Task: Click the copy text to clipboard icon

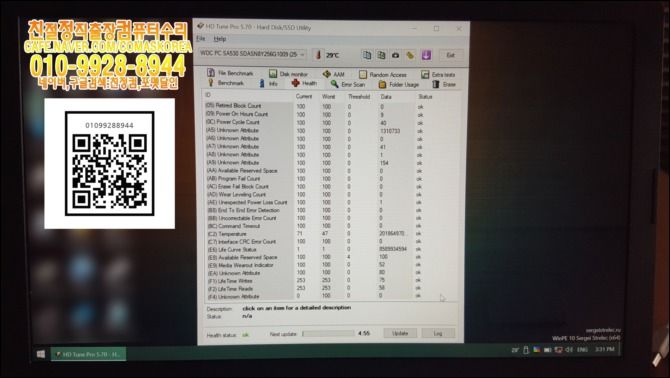Action: pos(367,55)
